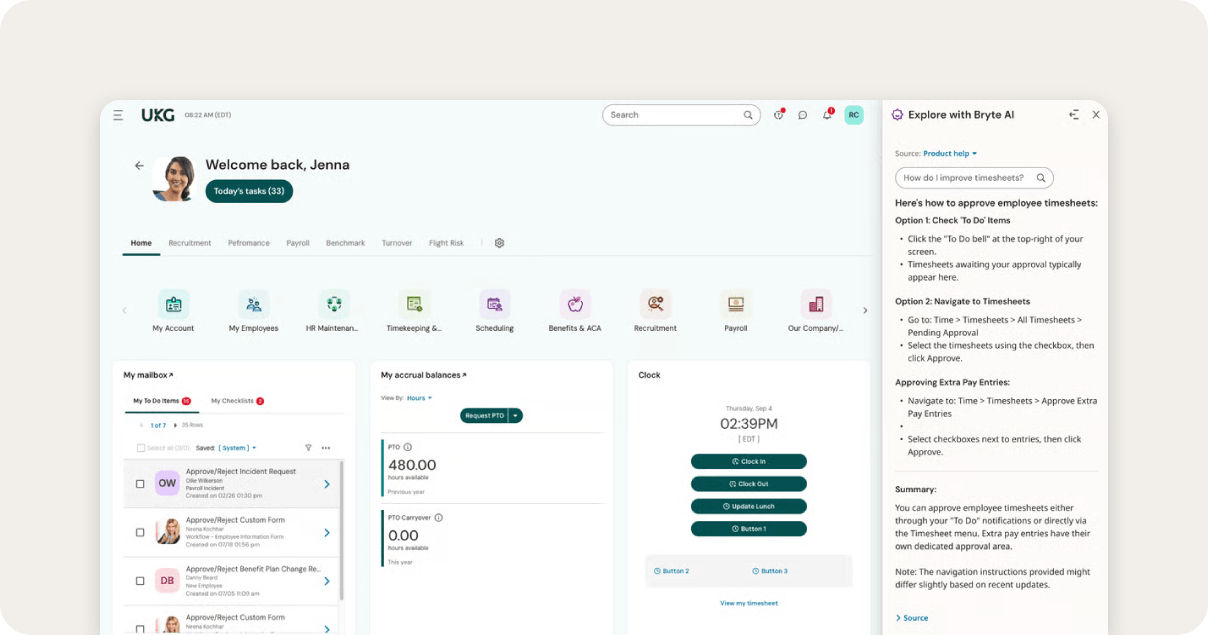
Task: Check the Benefit Plan Change Request checkbox
Action: point(140,580)
